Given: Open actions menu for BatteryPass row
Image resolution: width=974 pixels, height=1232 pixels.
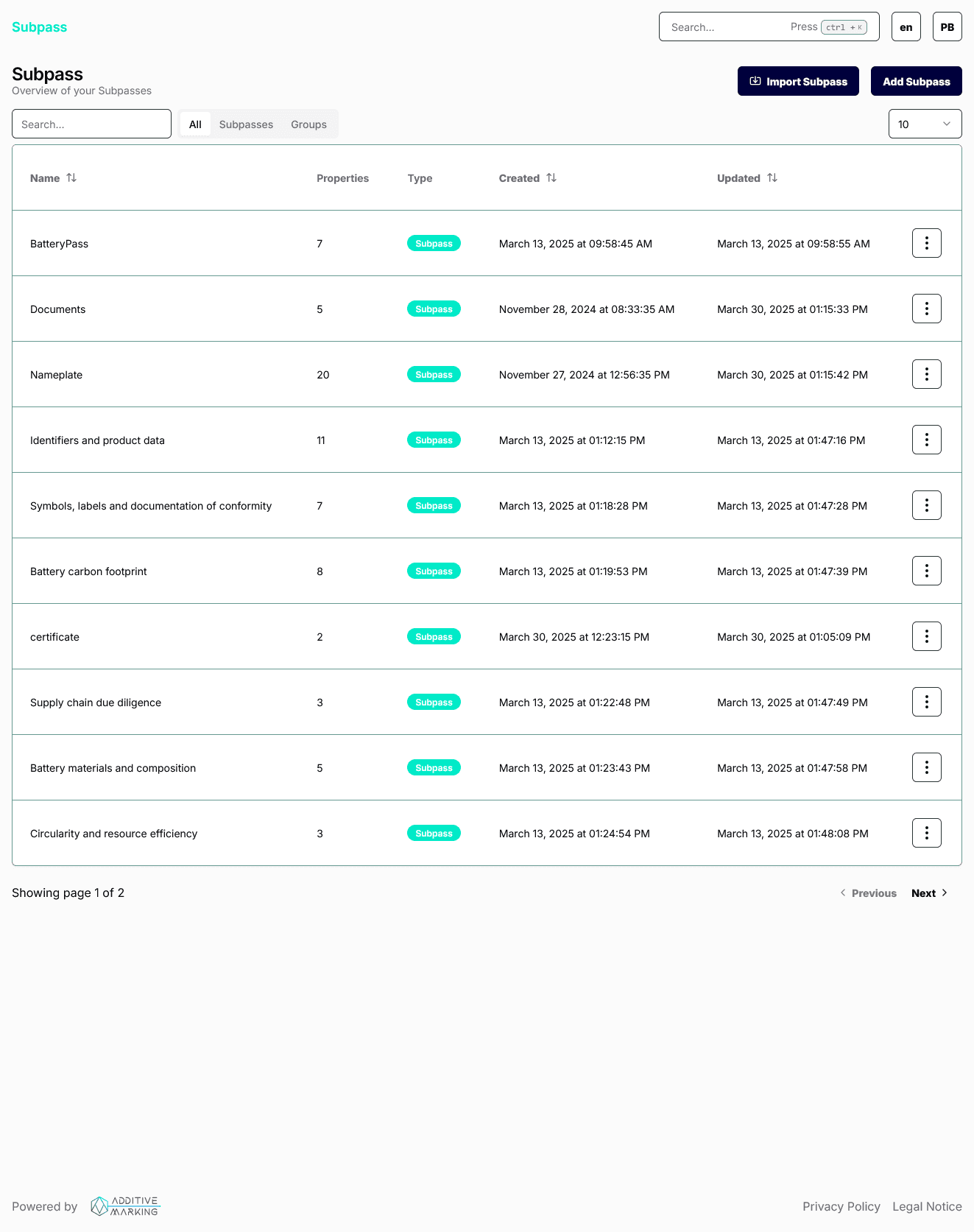Looking at the screenshot, I should tap(926, 243).
